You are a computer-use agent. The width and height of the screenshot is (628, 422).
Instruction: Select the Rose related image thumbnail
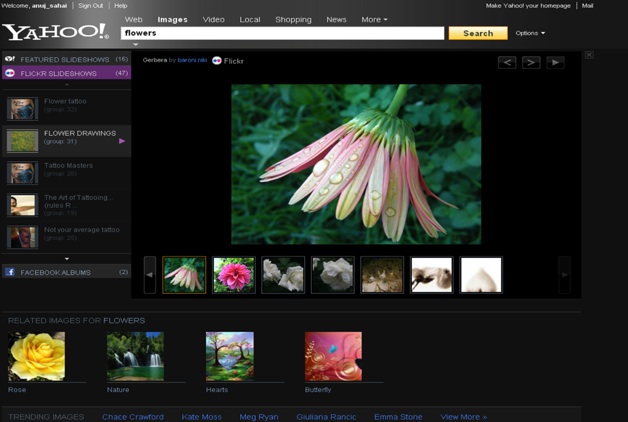(x=36, y=357)
